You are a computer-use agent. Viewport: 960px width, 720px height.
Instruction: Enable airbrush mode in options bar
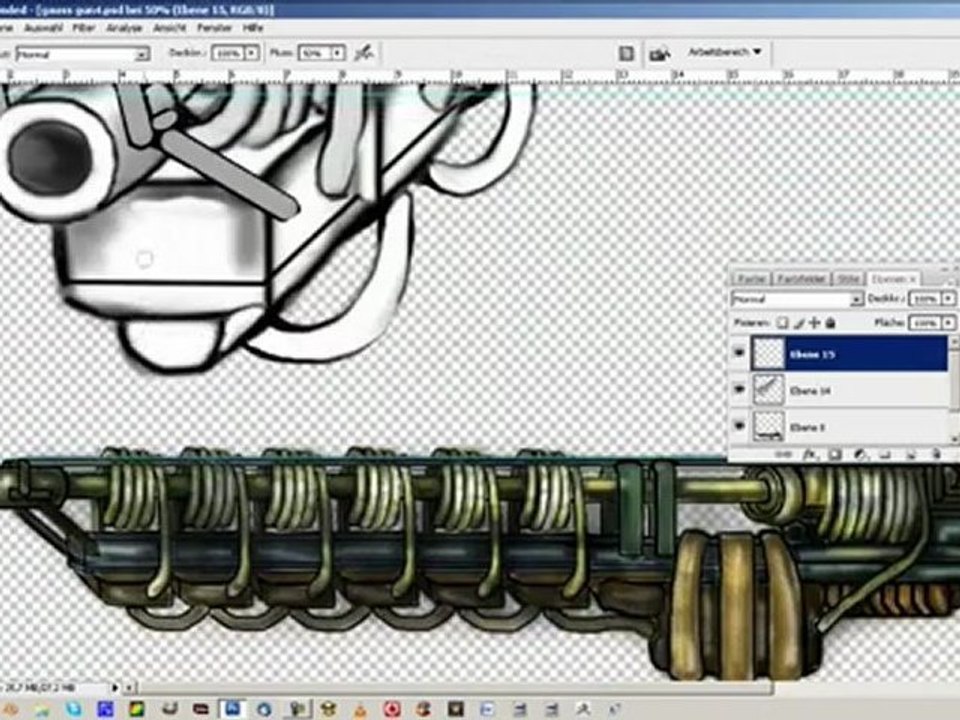click(x=364, y=53)
